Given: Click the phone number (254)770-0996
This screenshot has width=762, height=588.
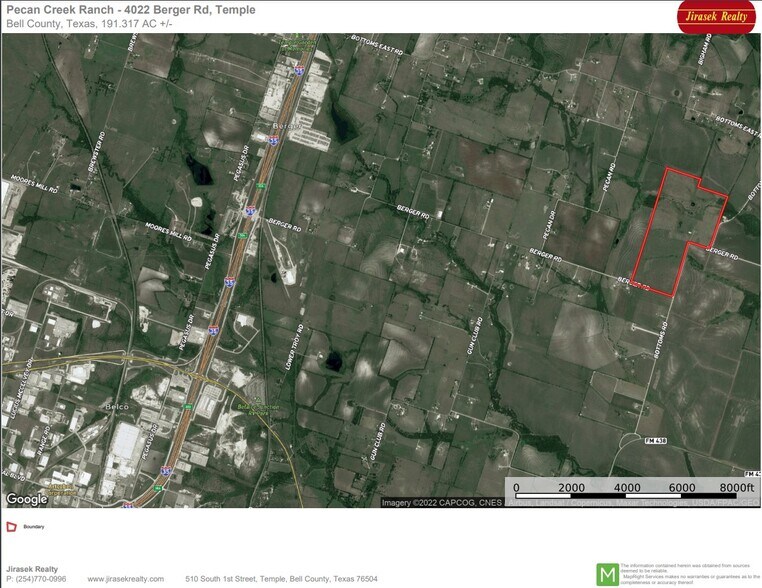Looking at the screenshot, I should coord(41,579).
